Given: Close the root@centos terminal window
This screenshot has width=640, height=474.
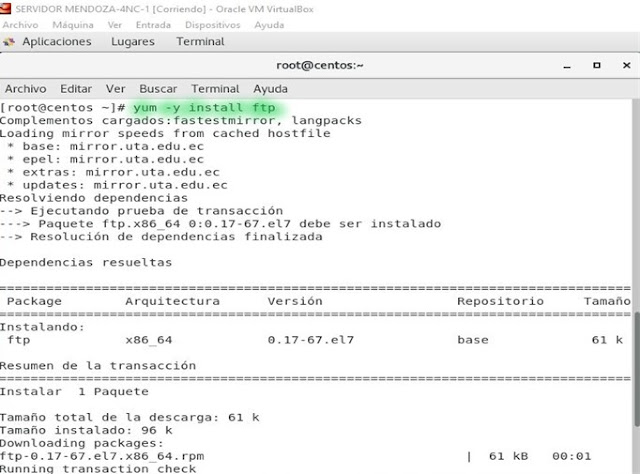Looking at the screenshot, I should coord(627,65).
